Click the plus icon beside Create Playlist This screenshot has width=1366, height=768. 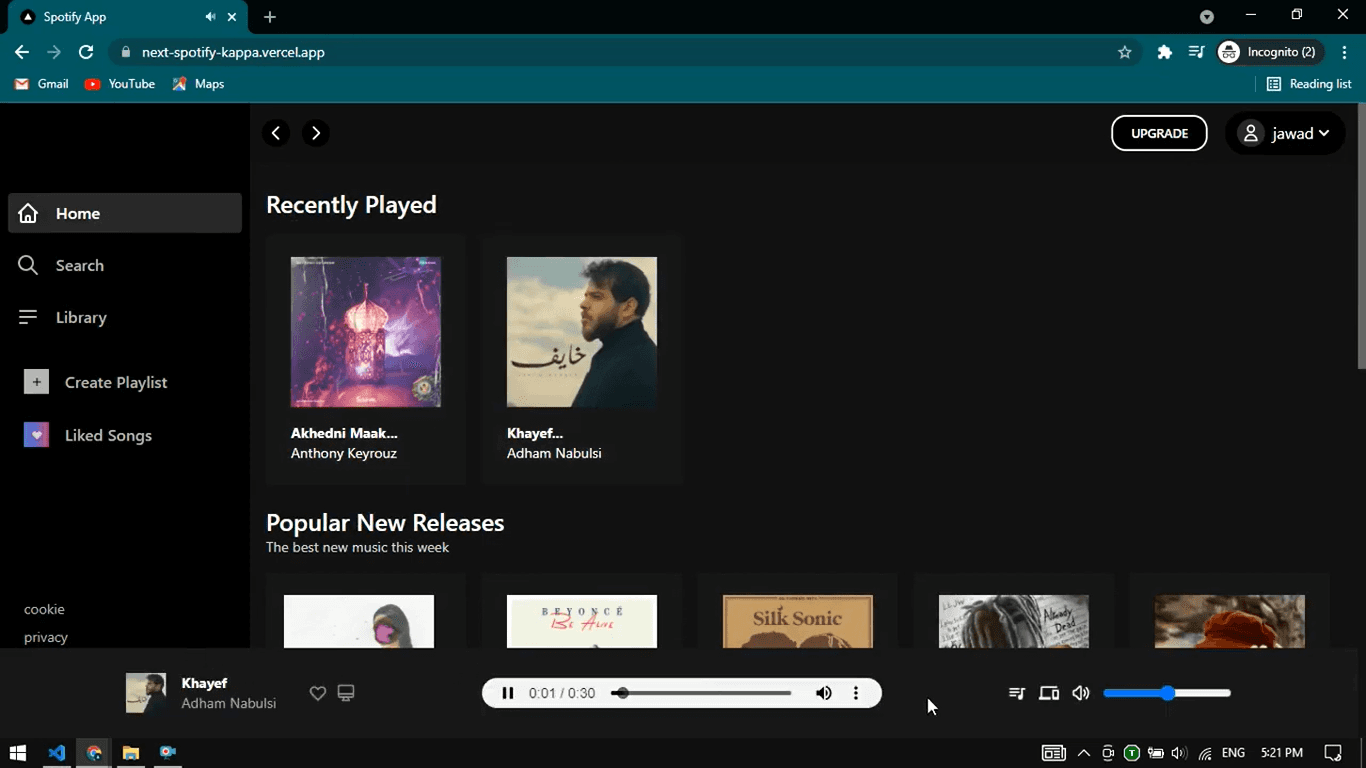(36, 382)
